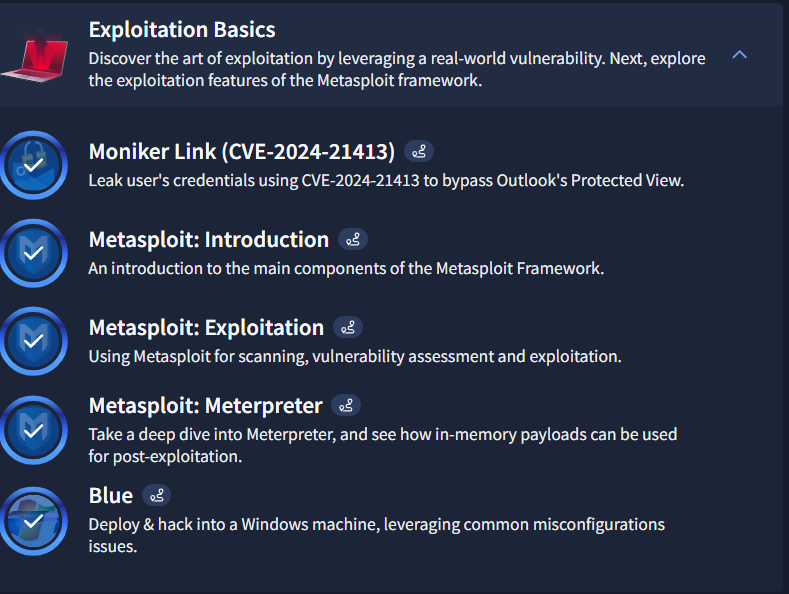Click the Metasploit: Introduction completed room badge

pos(33,253)
